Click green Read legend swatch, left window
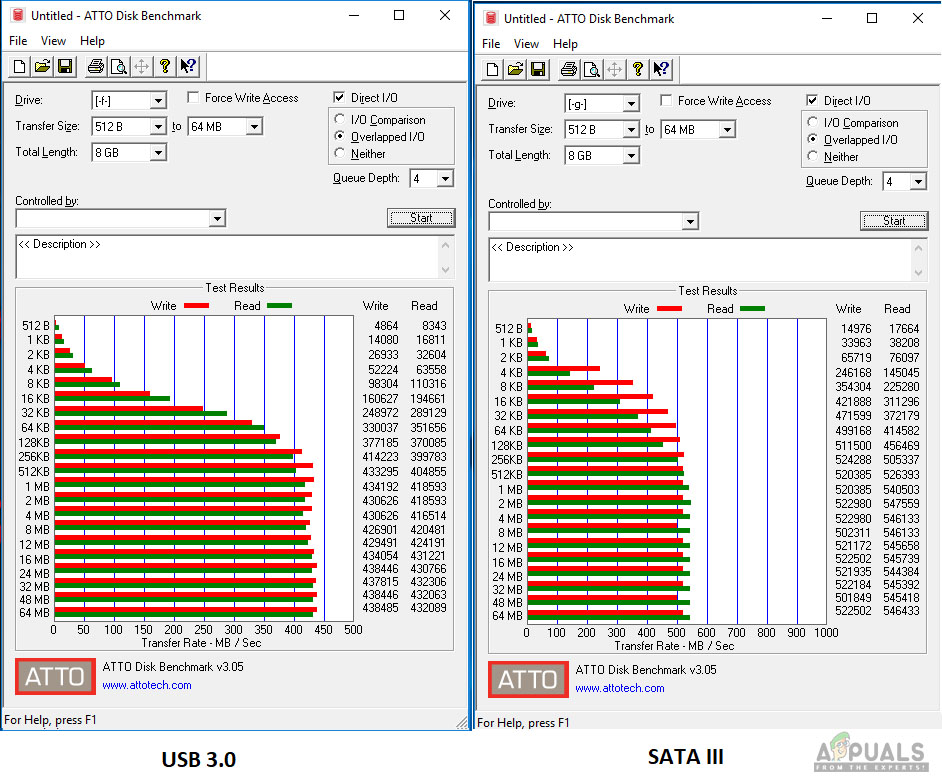 tap(279, 306)
